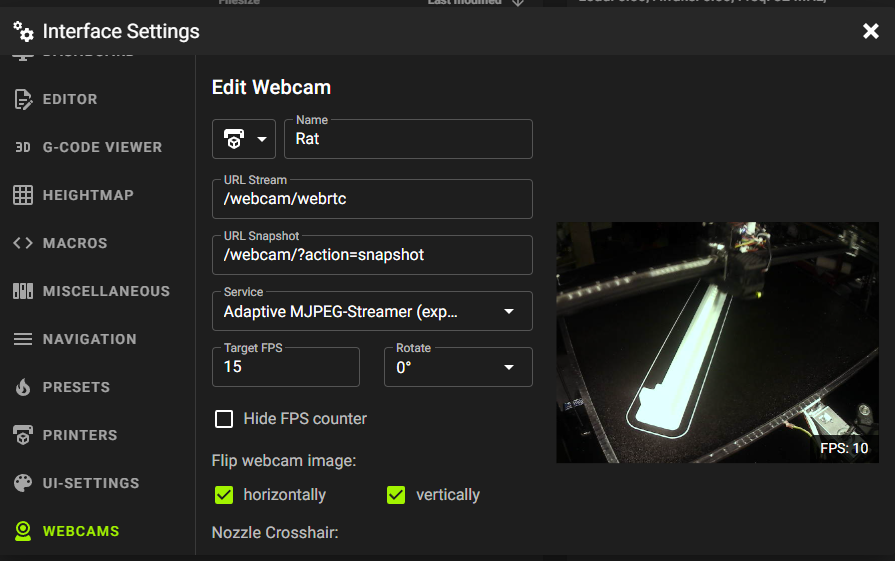Show the Presets settings tab

(76, 387)
